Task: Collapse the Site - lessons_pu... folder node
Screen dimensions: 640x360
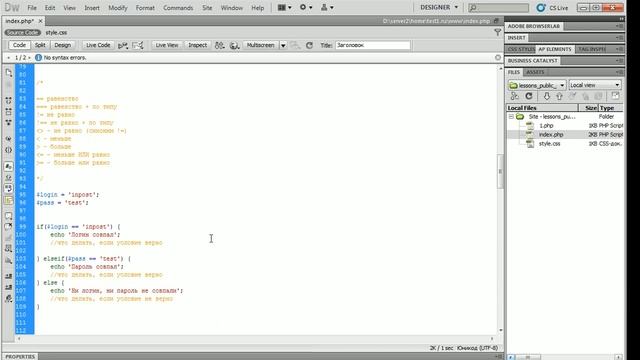Action: 511,117
